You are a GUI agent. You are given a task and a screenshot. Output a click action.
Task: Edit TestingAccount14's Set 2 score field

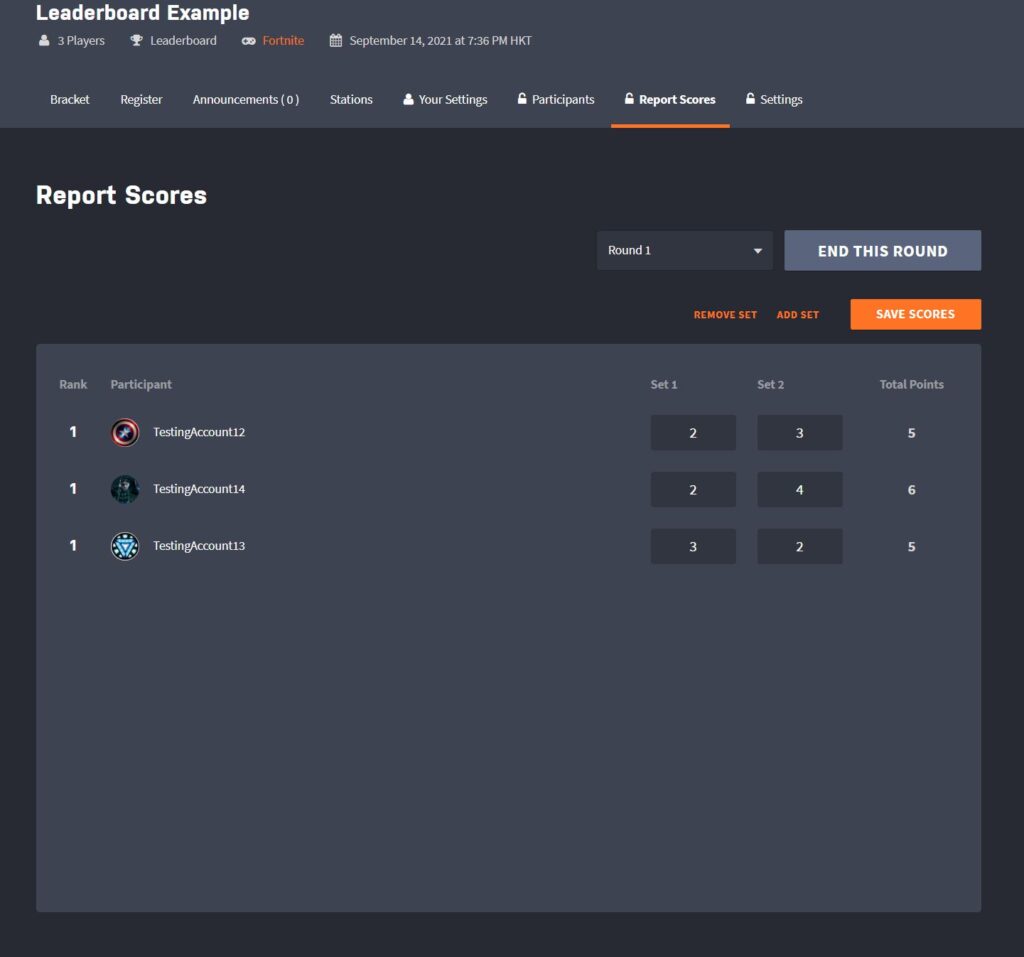[x=799, y=489]
